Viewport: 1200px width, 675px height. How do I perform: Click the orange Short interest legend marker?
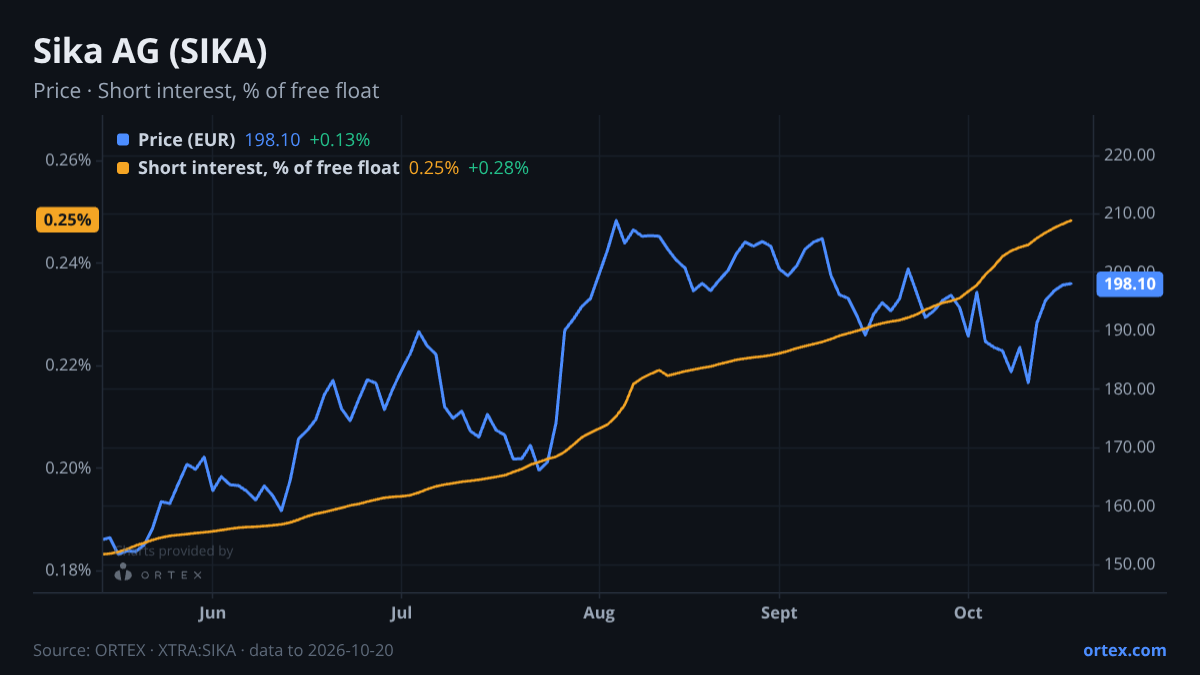click(123, 168)
